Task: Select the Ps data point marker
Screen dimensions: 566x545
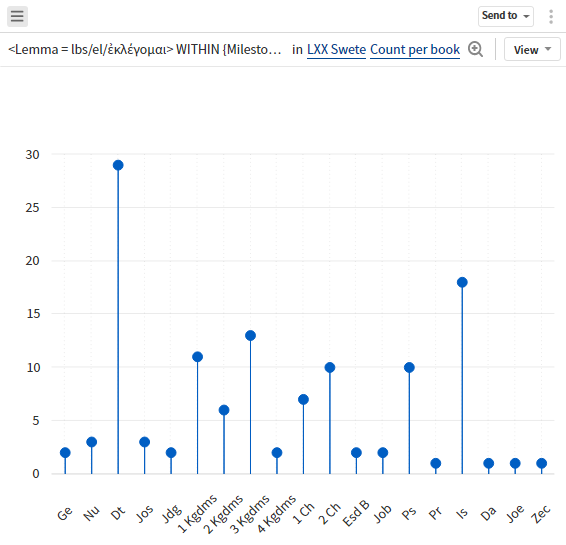Action: 409,367
